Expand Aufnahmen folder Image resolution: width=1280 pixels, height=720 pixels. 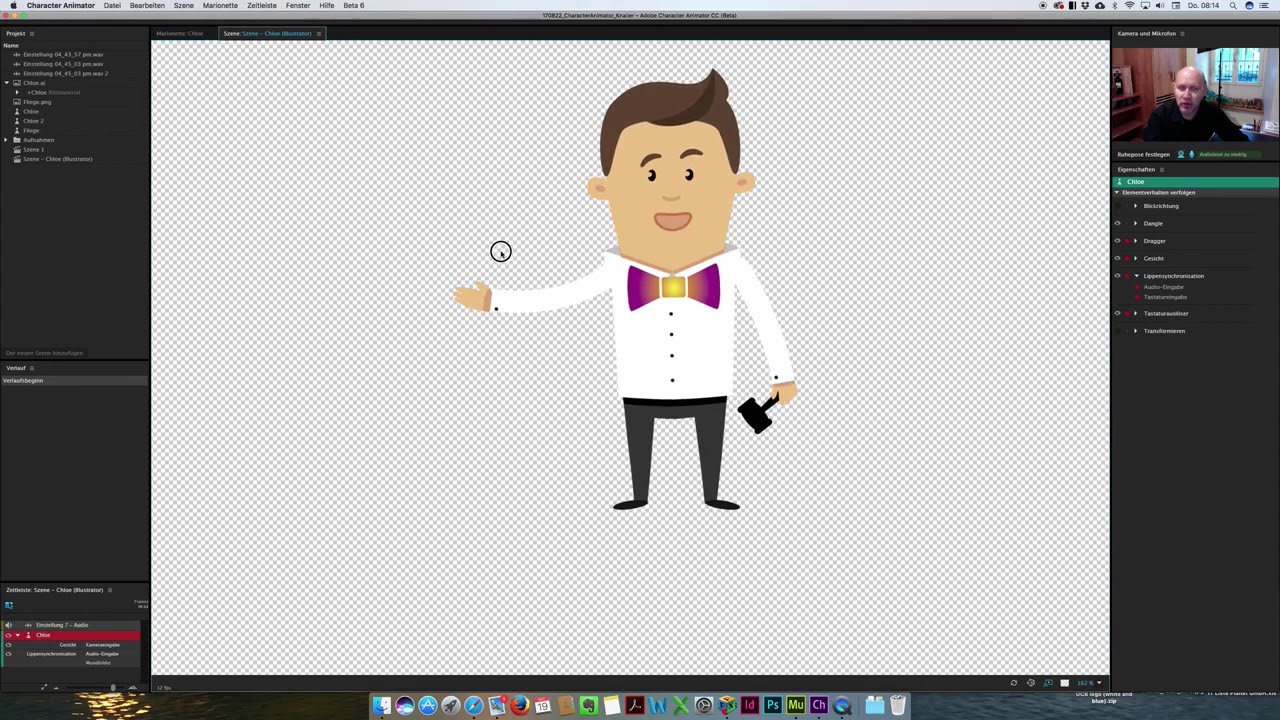click(7, 140)
